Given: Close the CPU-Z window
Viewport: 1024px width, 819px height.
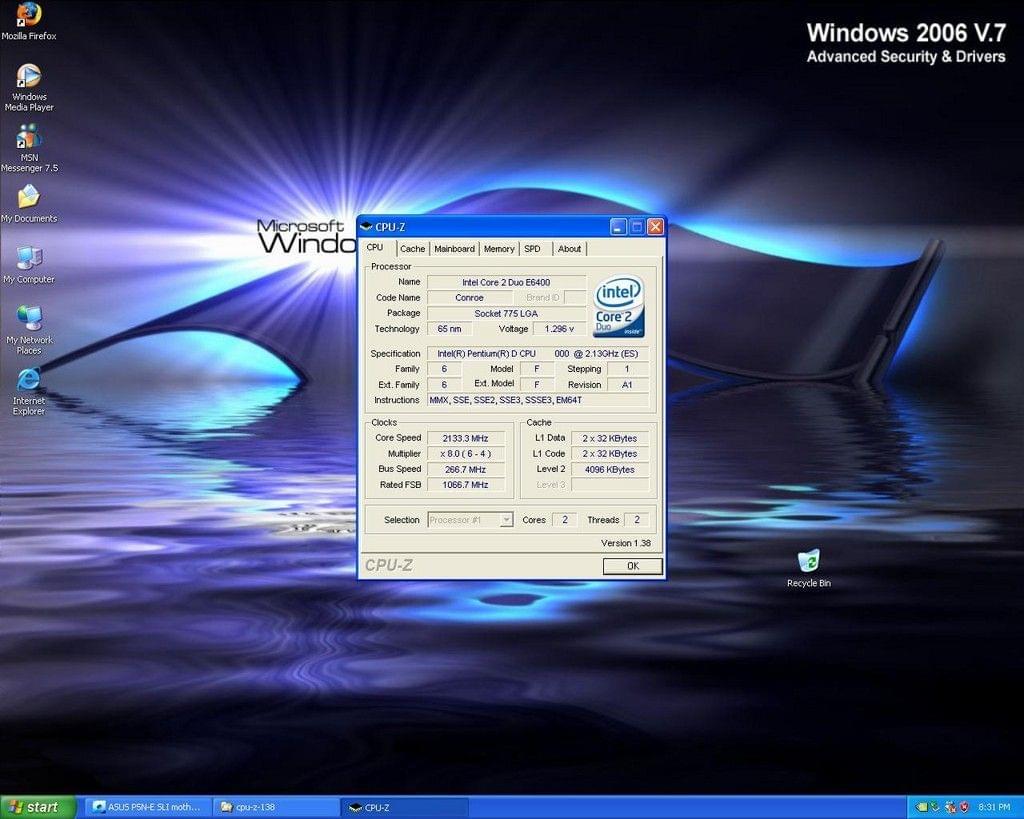Looking at the screenshot, I should coord(655,227).
